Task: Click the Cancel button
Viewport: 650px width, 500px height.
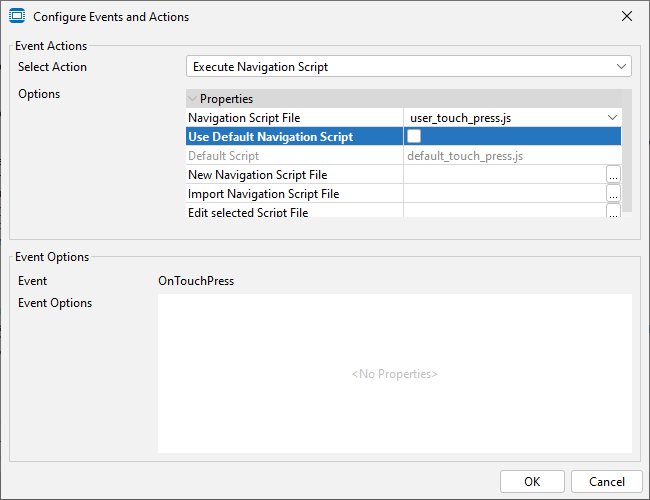Action: [606, 481]
